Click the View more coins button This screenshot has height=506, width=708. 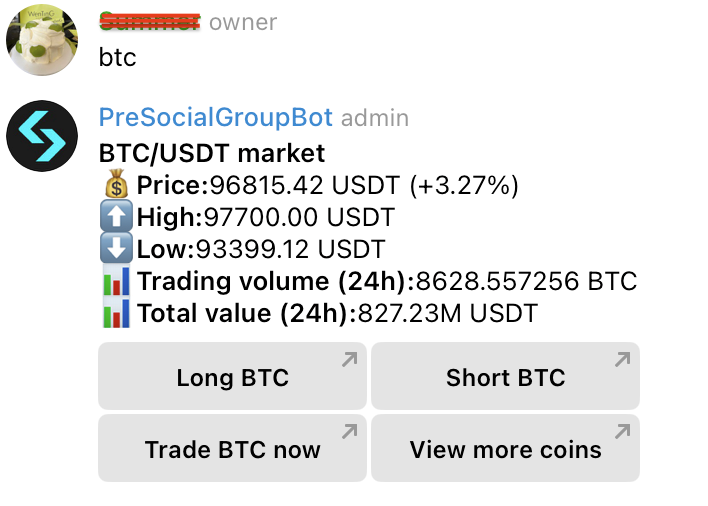click(505, 448)
